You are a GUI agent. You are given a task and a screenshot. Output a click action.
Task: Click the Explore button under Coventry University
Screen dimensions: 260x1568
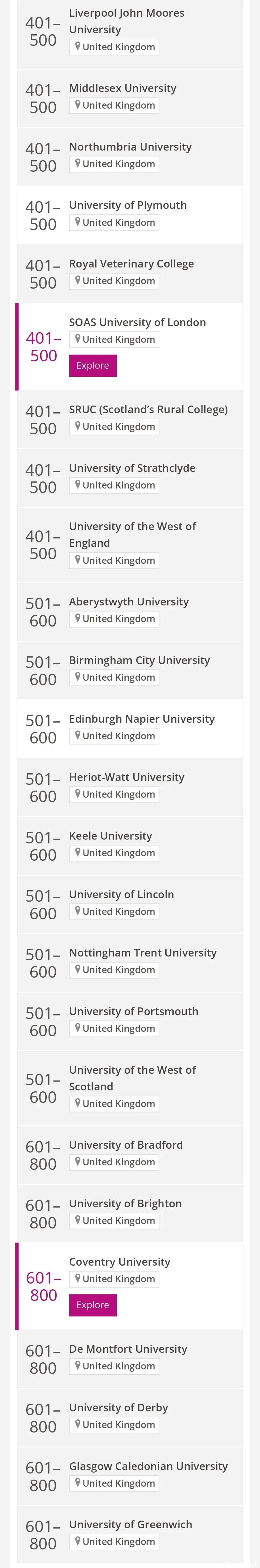tap(92, 1304)
